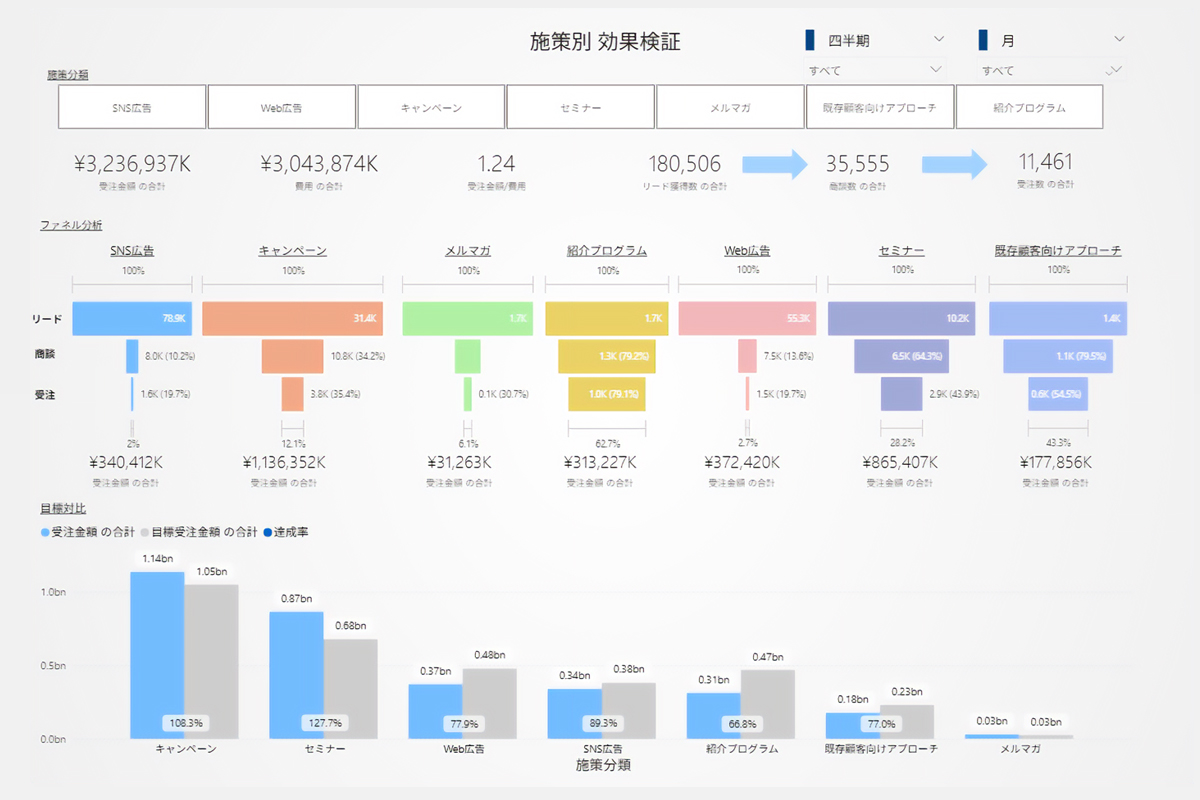Screen dimensions: 1200x800
Task: Select the Web広告 category slicer button
Action: click(x=282, y=107)
